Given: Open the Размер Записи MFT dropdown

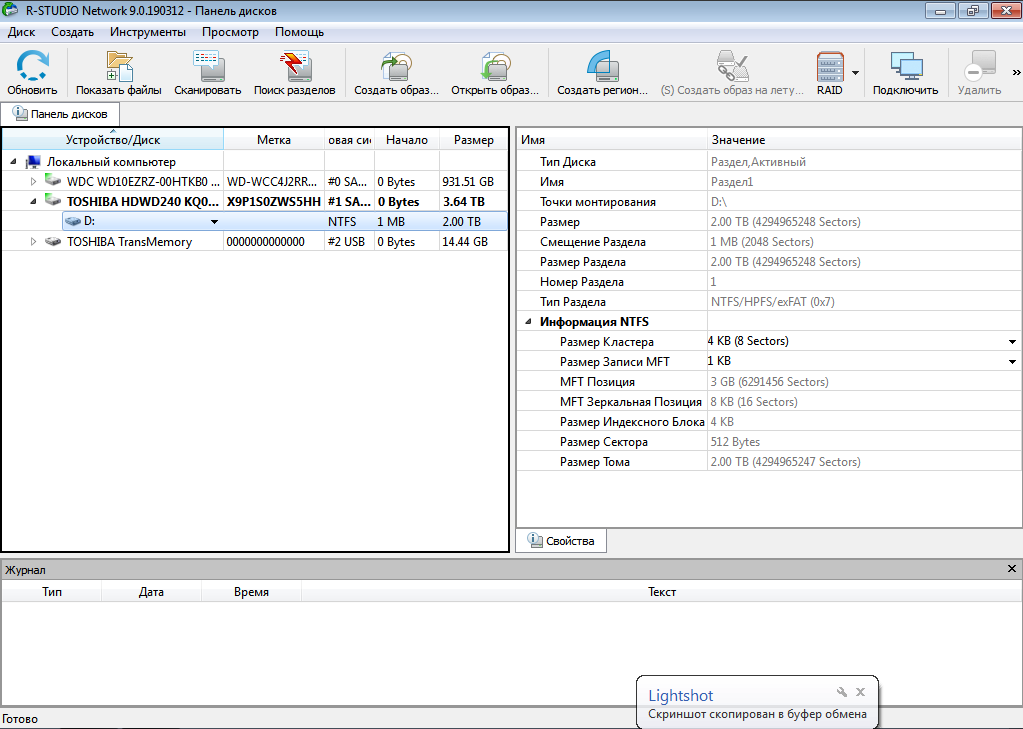Looking at the screenshot, I should [1012, 362].
